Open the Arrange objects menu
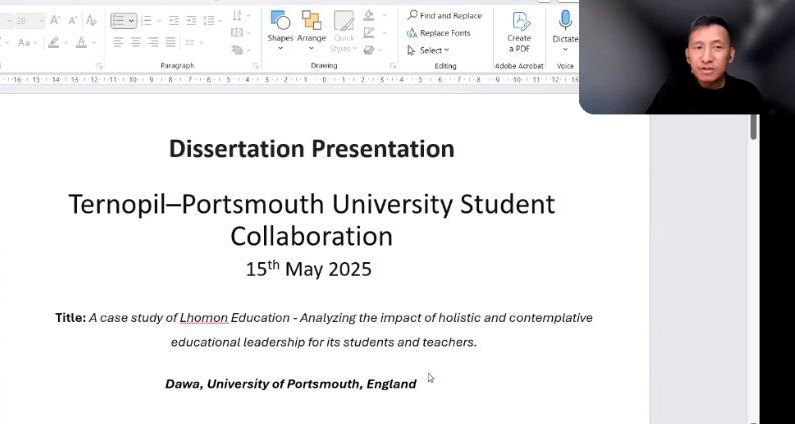Viewport: 795px width, 424px height. pyautogui.click(x=311, y=28)
